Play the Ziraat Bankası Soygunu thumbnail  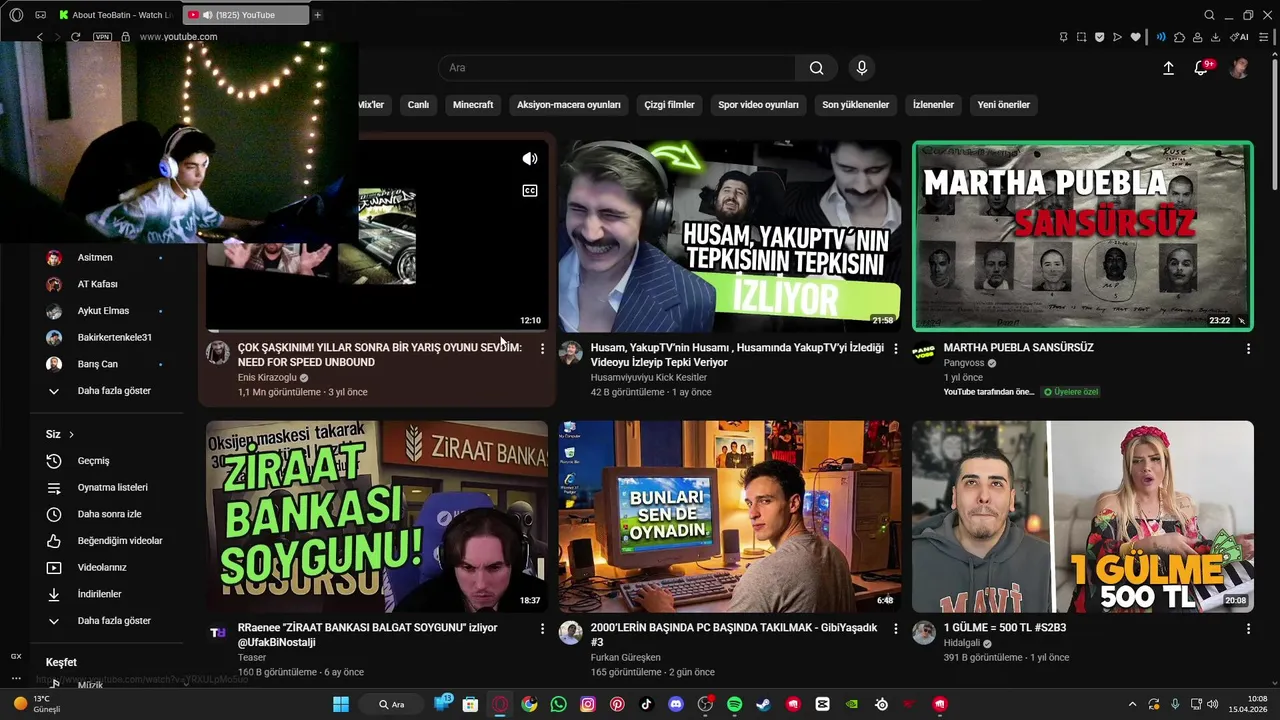click(377, 516)
